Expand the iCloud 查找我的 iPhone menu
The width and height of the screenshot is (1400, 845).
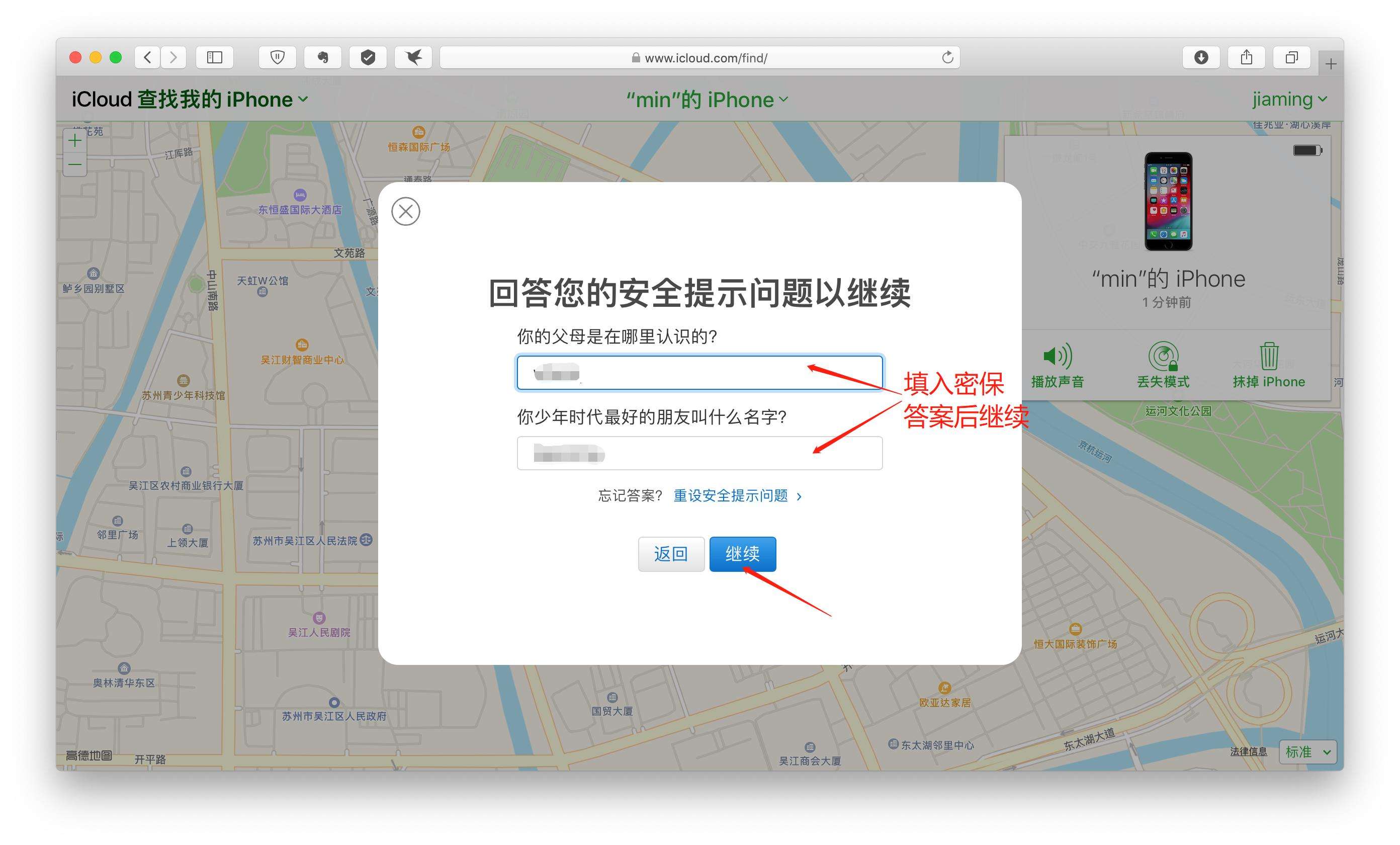click(190, 100)
